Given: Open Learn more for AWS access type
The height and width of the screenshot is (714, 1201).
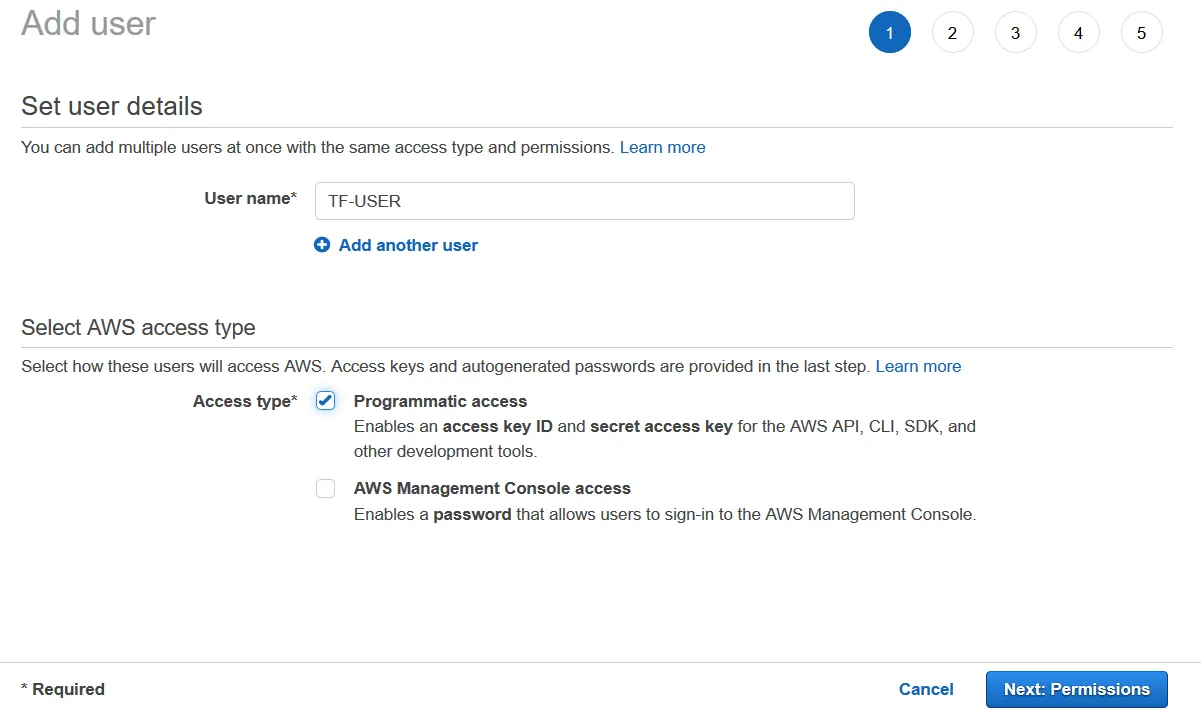Looking at the screenshot, I should (918, 366).
